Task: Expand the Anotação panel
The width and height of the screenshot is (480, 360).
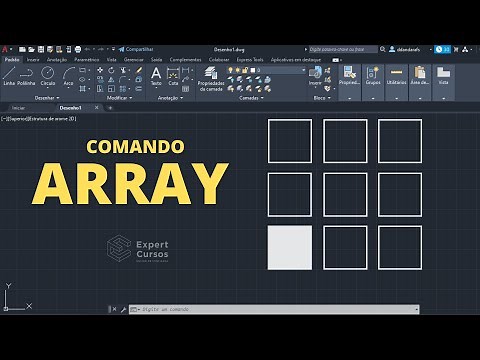Action: pos(170,98)
